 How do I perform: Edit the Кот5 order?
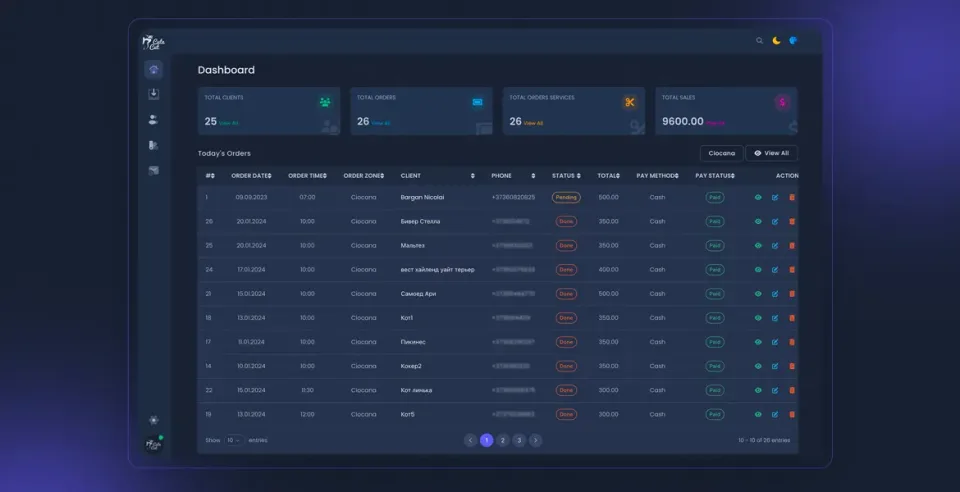pos(774,414)
